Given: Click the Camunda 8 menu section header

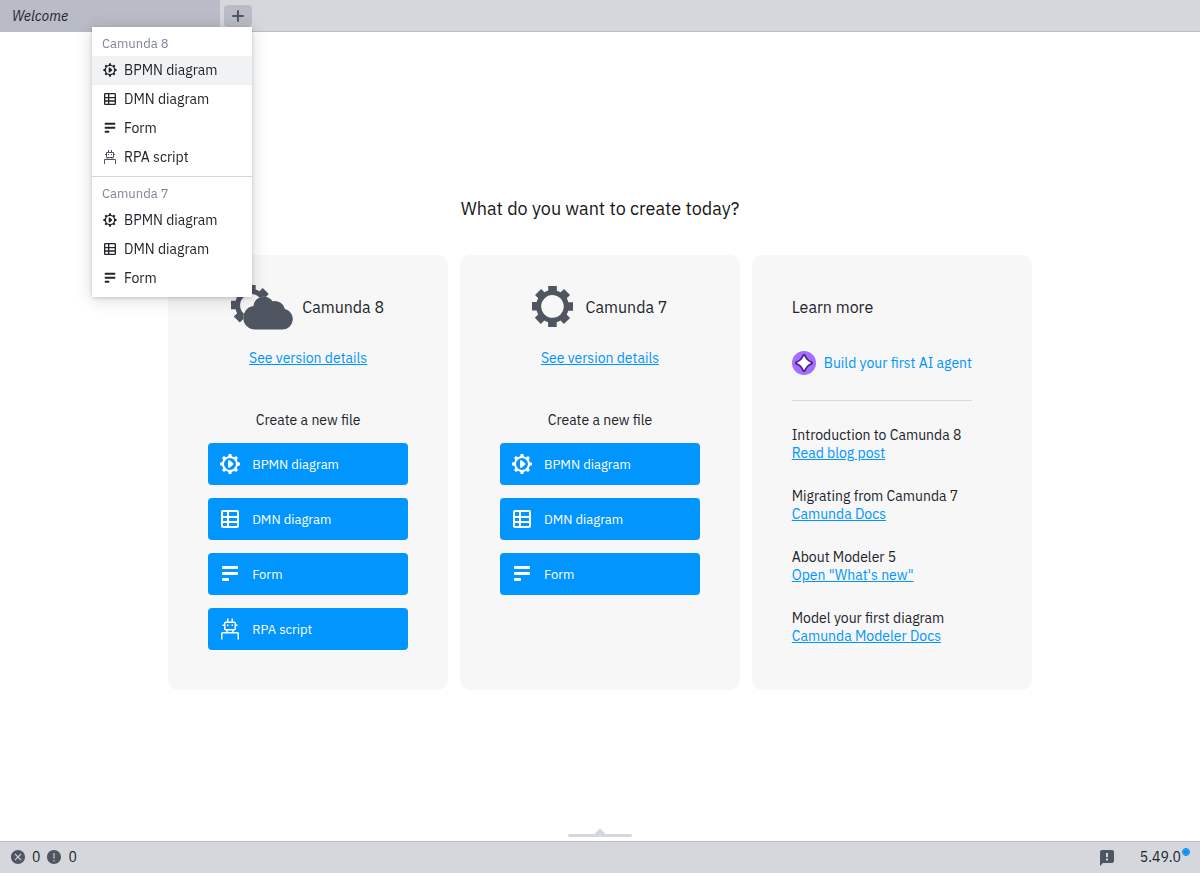Looking at the screenshot, I should [135, 44].
